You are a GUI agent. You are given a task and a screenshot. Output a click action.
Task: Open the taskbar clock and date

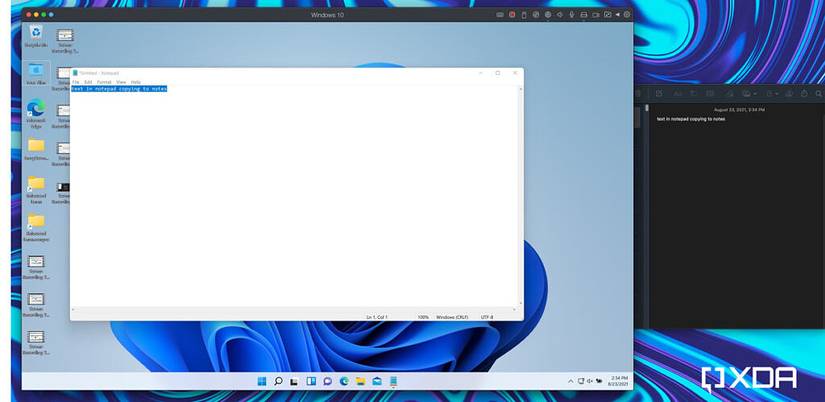(619, 381)
